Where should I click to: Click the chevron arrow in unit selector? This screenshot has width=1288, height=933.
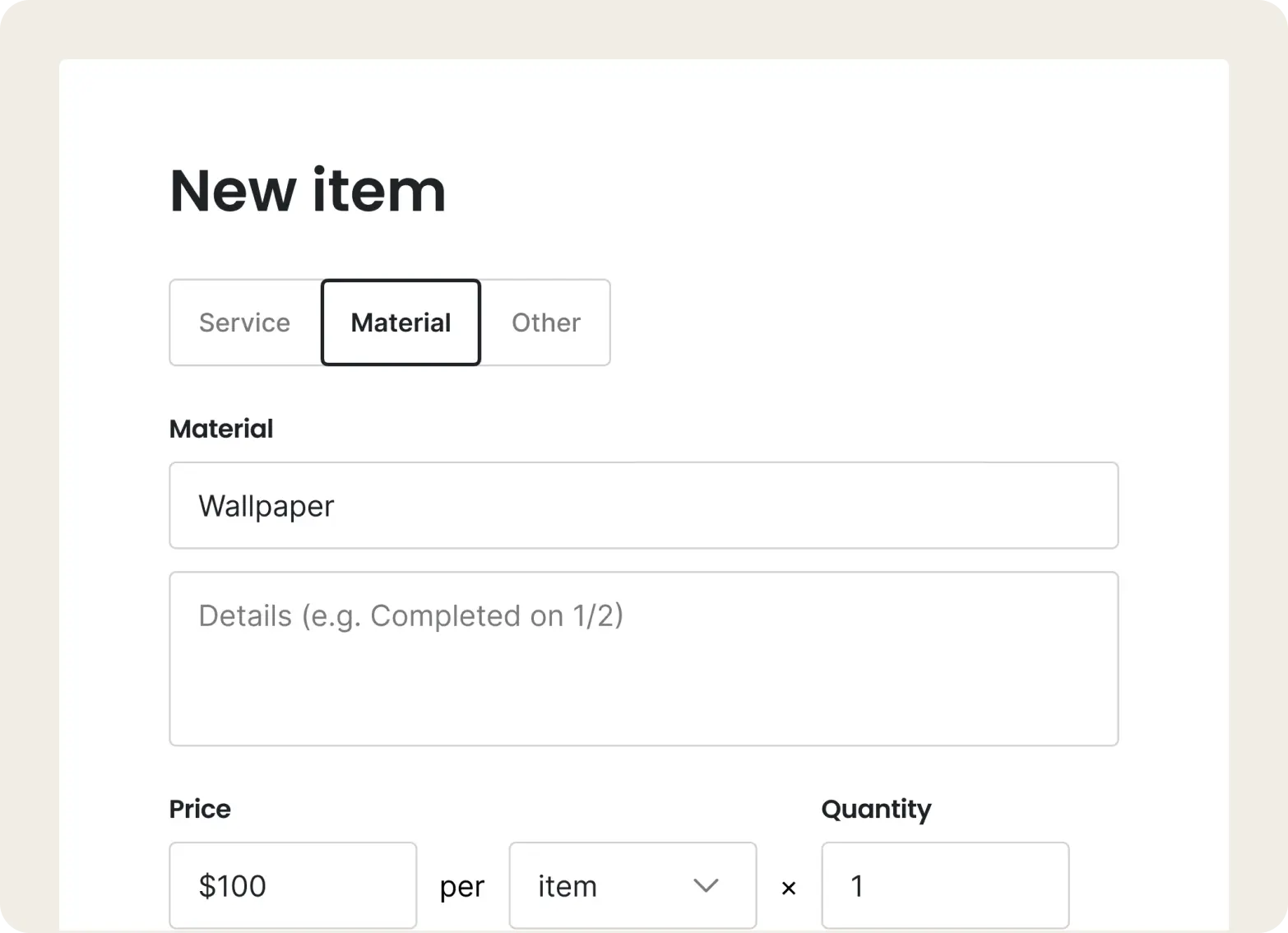706,885
